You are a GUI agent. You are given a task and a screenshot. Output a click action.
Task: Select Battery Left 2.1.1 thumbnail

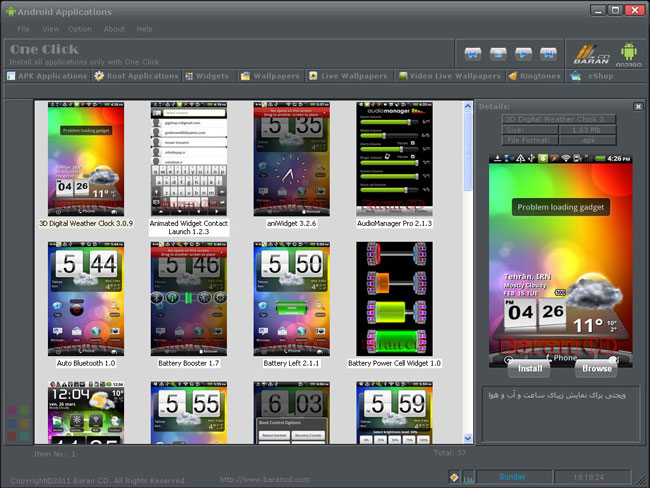pyautogui.click(x=291, y=299)
